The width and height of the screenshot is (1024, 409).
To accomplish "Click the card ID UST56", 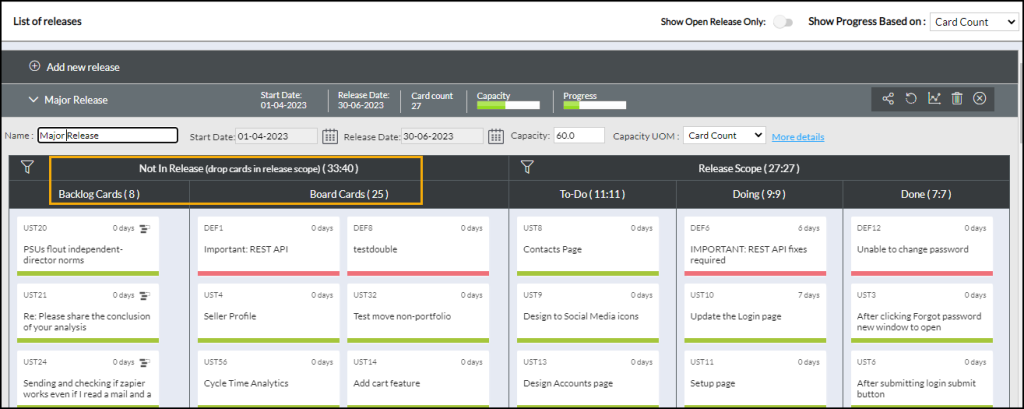I will (214, 362).
